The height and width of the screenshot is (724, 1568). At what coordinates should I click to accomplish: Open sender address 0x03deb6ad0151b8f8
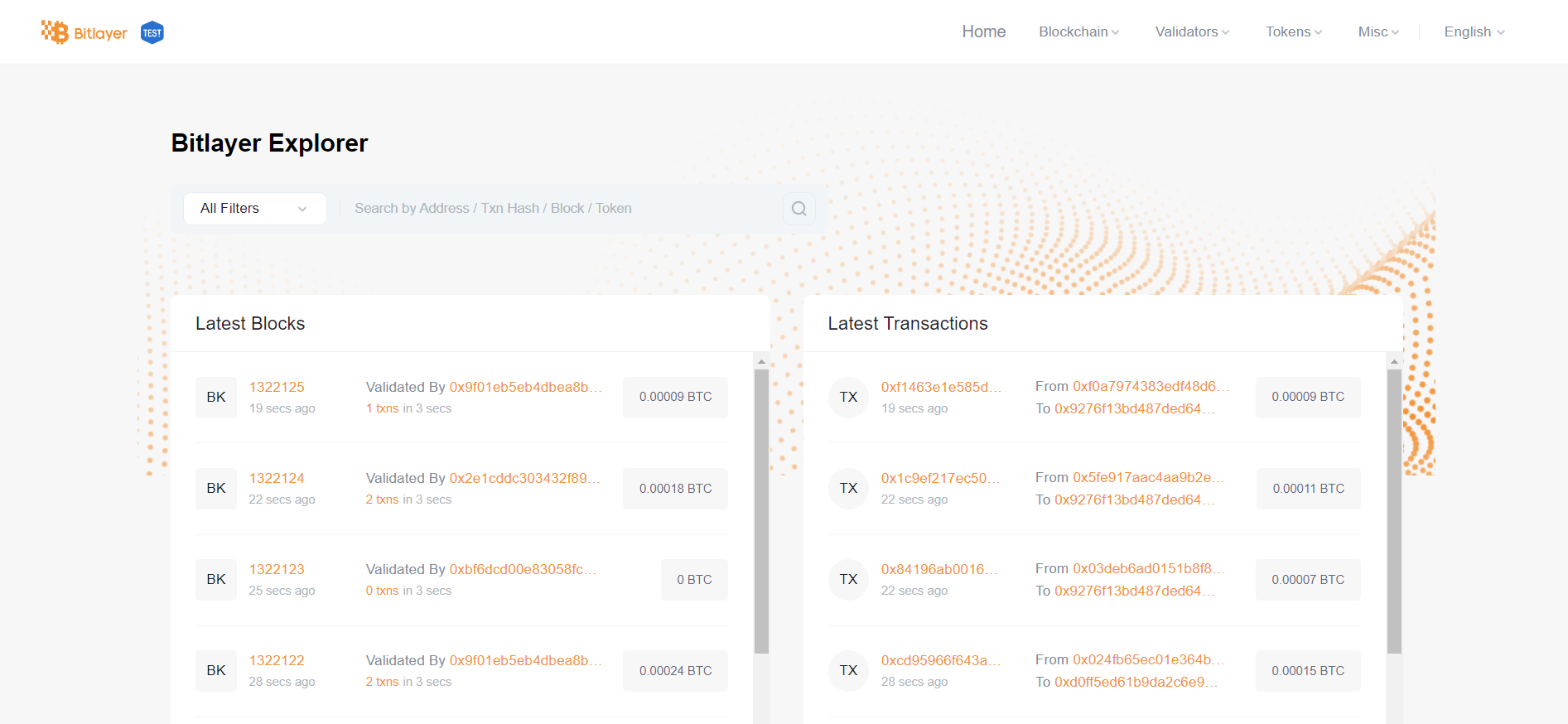click(1149, 568)
